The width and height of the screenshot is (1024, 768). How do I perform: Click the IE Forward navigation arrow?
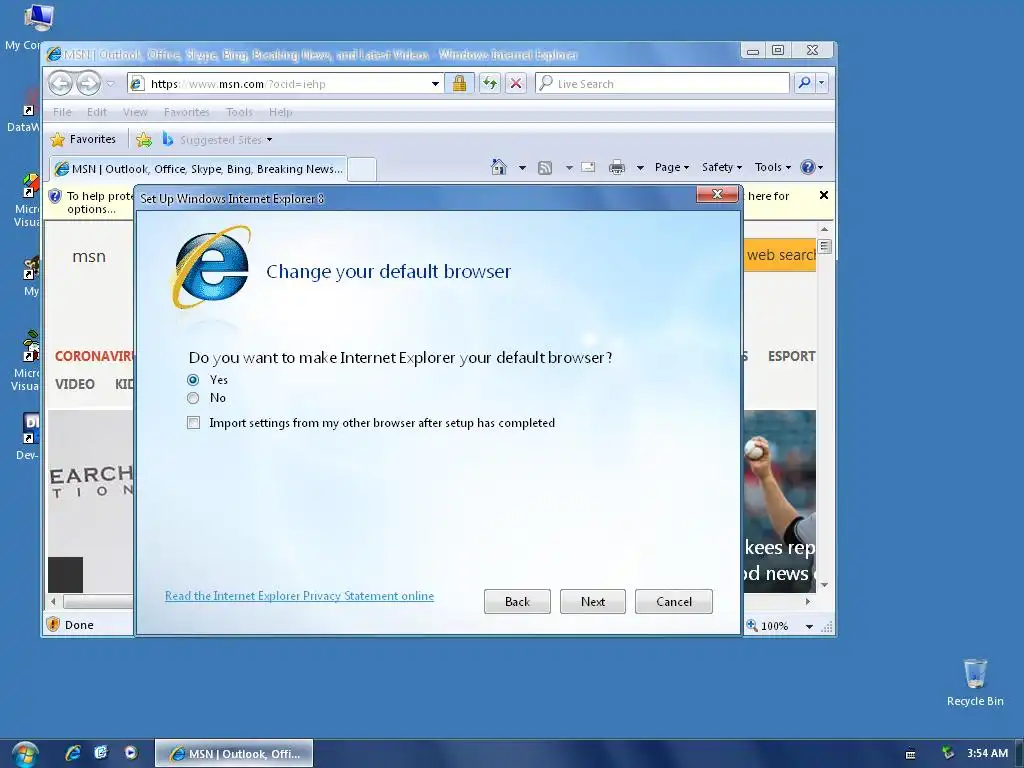(89, 83)
